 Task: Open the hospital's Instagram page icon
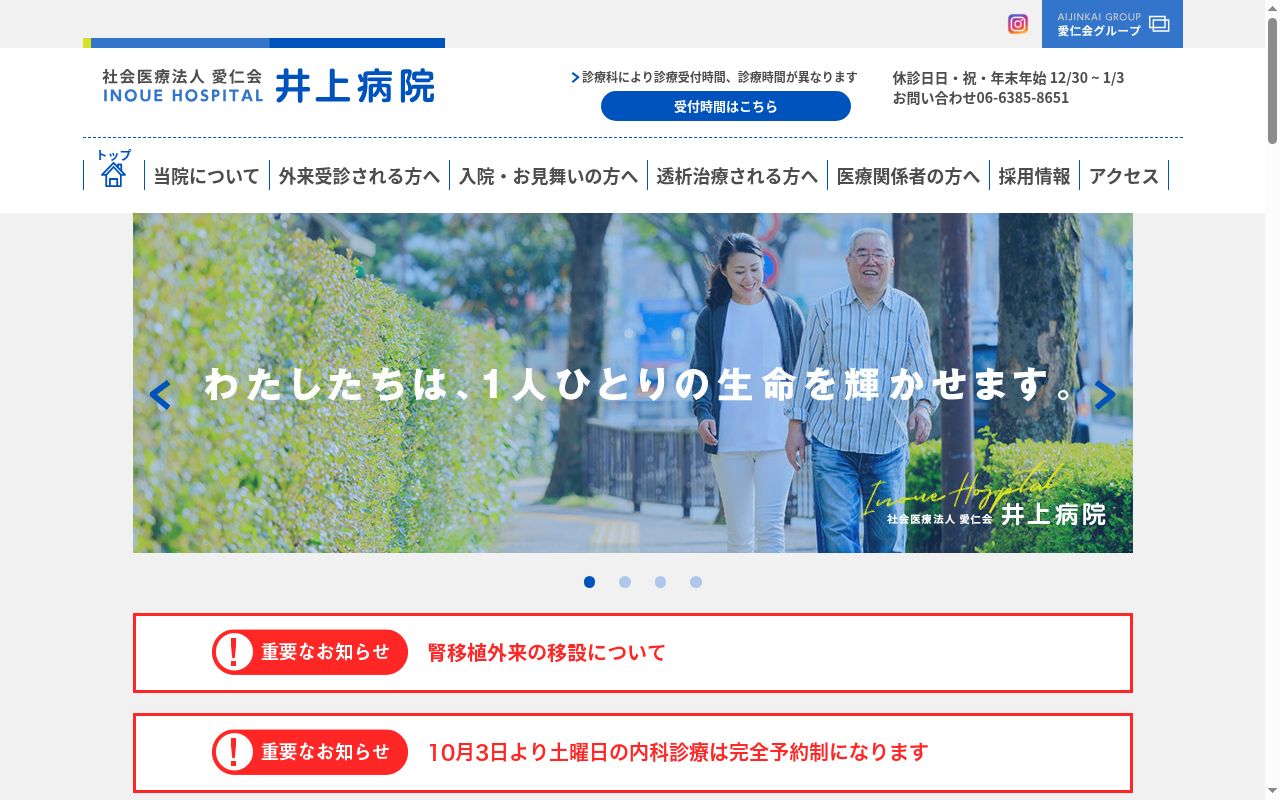point(1018,24)
